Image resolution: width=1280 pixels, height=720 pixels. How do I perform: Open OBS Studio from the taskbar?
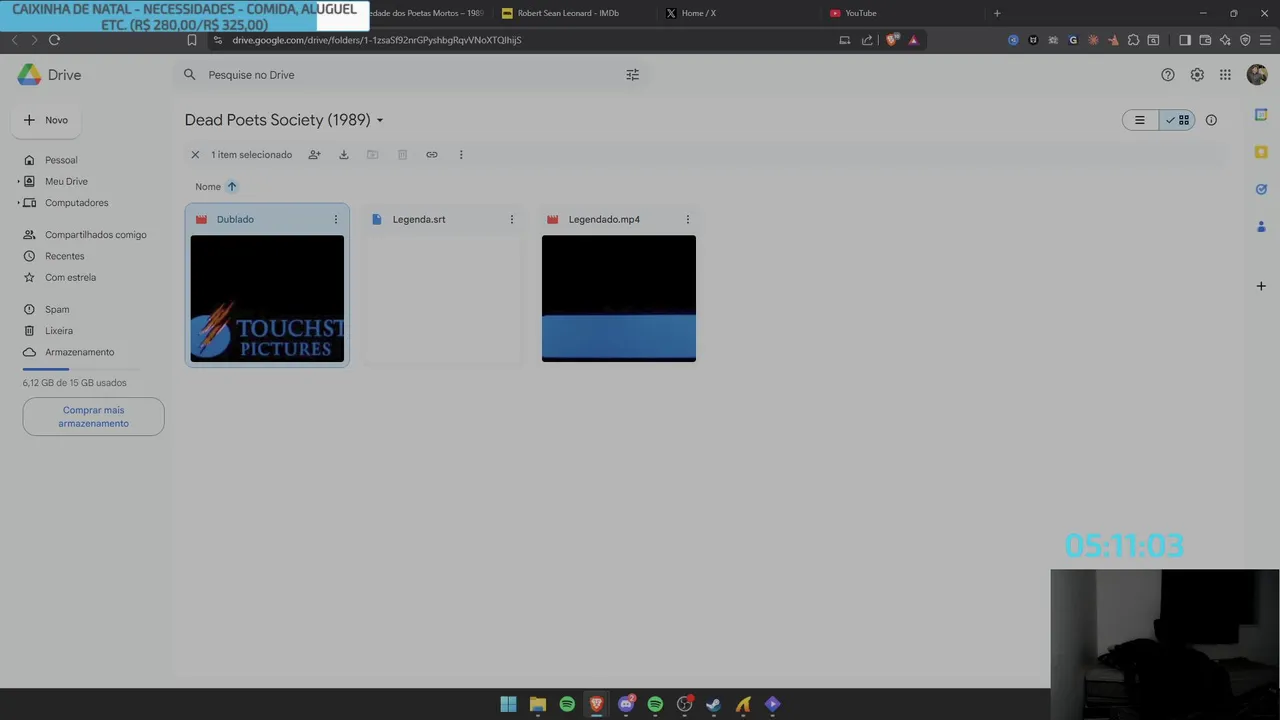684,704
